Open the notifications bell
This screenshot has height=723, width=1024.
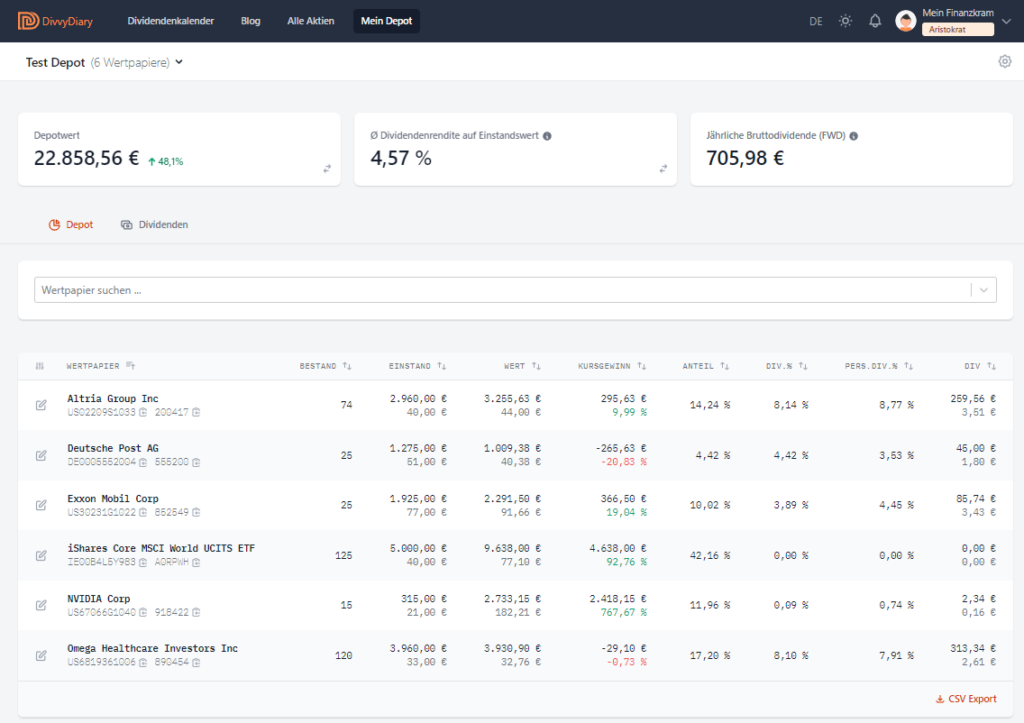(875, 21)
